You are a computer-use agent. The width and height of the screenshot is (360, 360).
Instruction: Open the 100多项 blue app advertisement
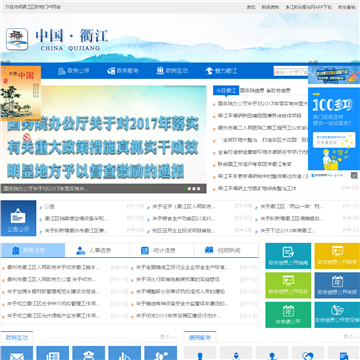(x=334, y=129)
